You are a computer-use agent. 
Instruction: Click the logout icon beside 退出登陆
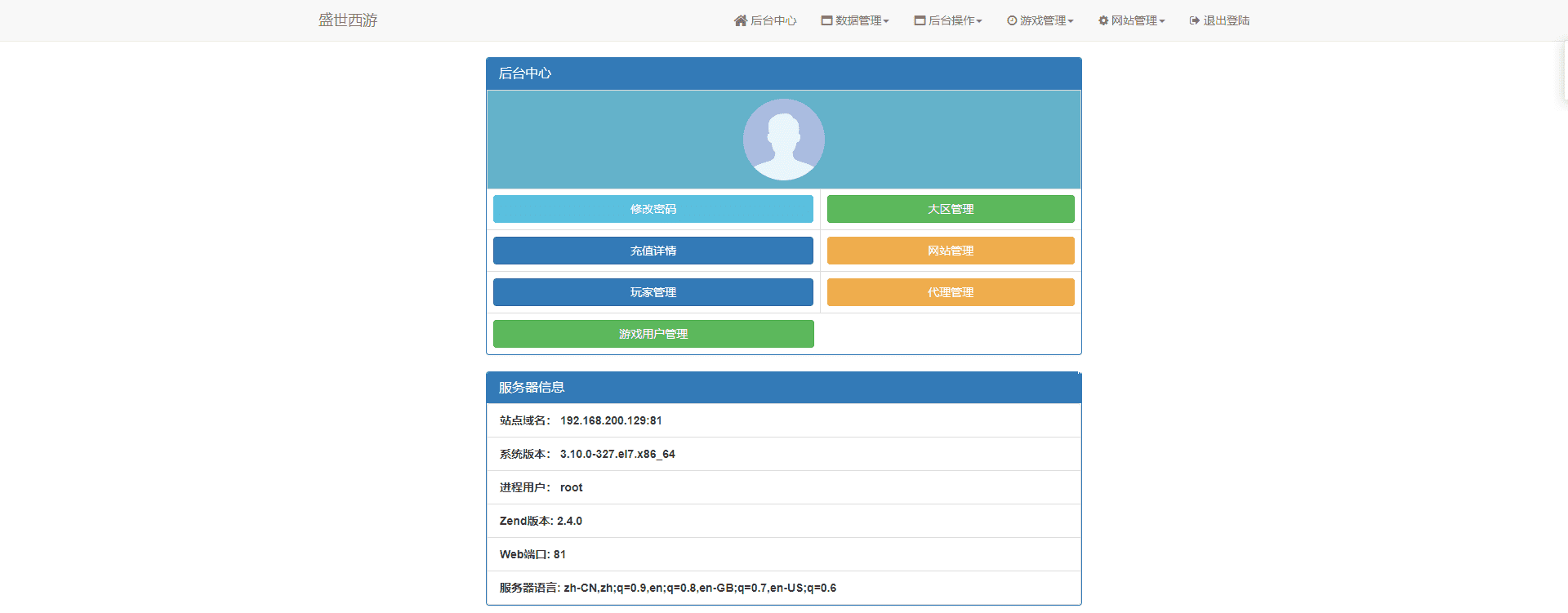[1195, 20]
